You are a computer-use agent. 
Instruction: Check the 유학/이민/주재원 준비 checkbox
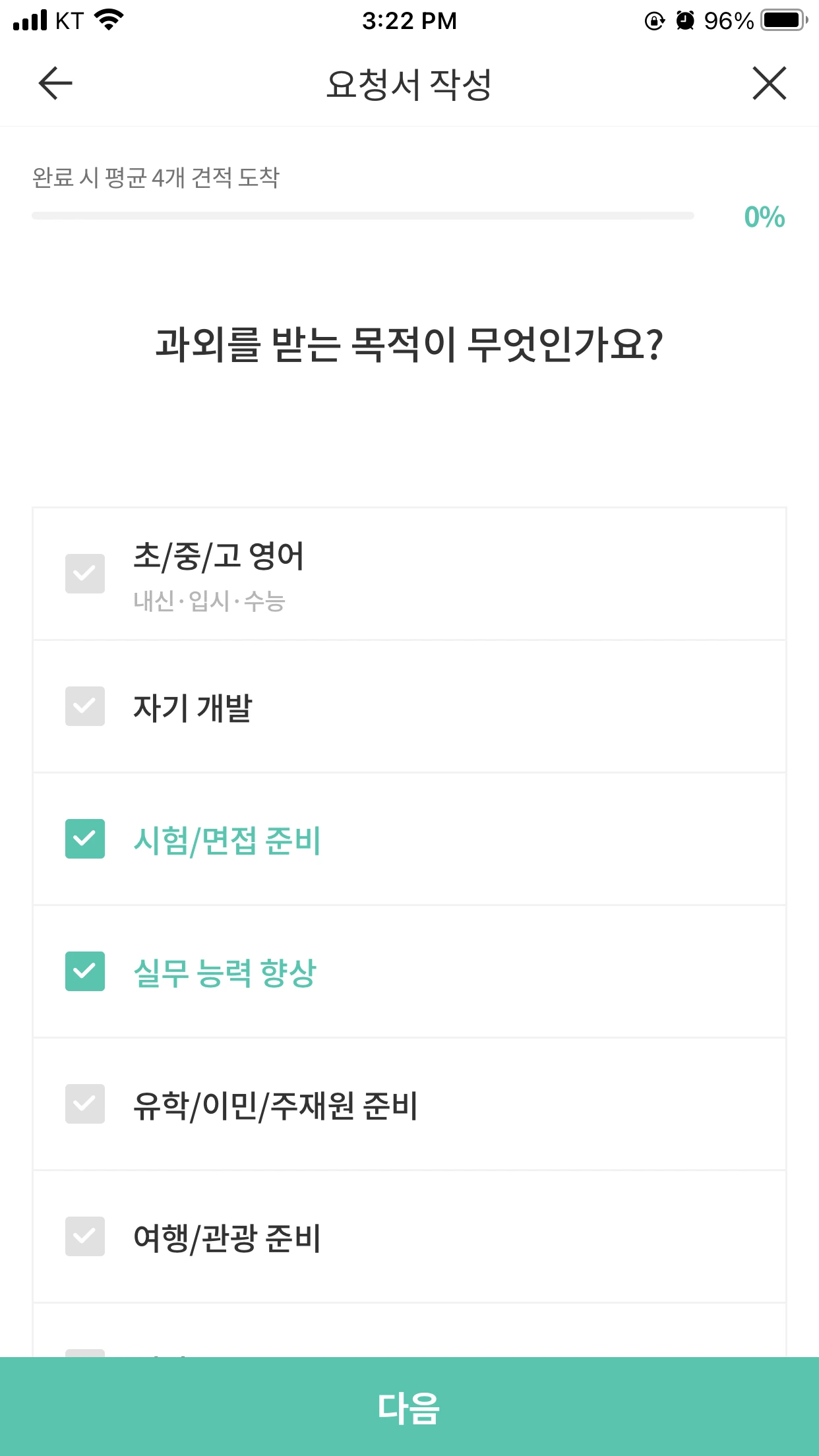click(85, 1104)
